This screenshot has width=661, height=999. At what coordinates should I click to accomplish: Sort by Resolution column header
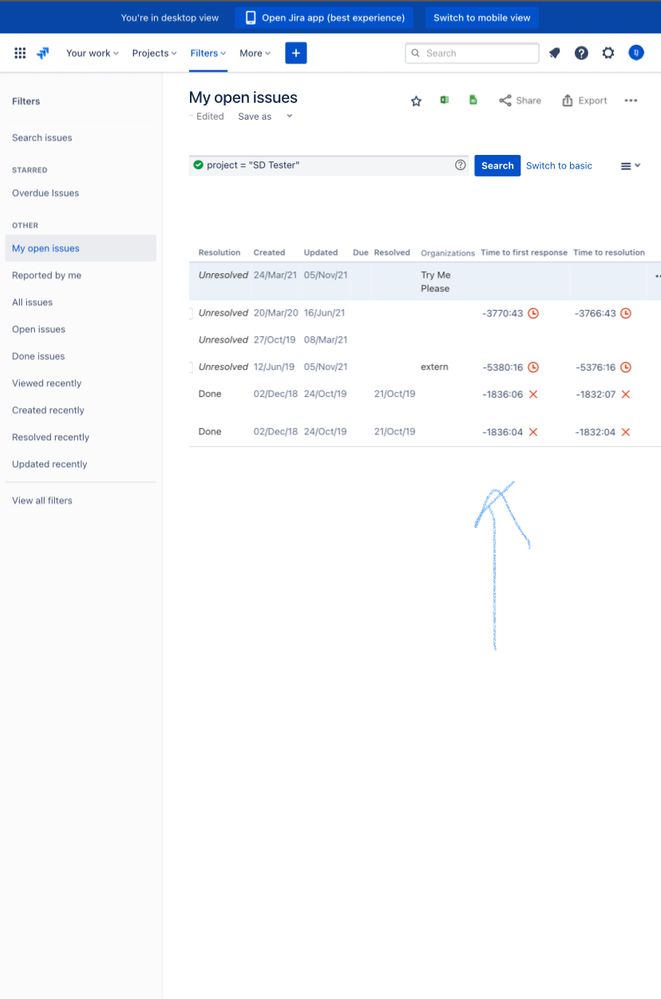pos(219,252)
